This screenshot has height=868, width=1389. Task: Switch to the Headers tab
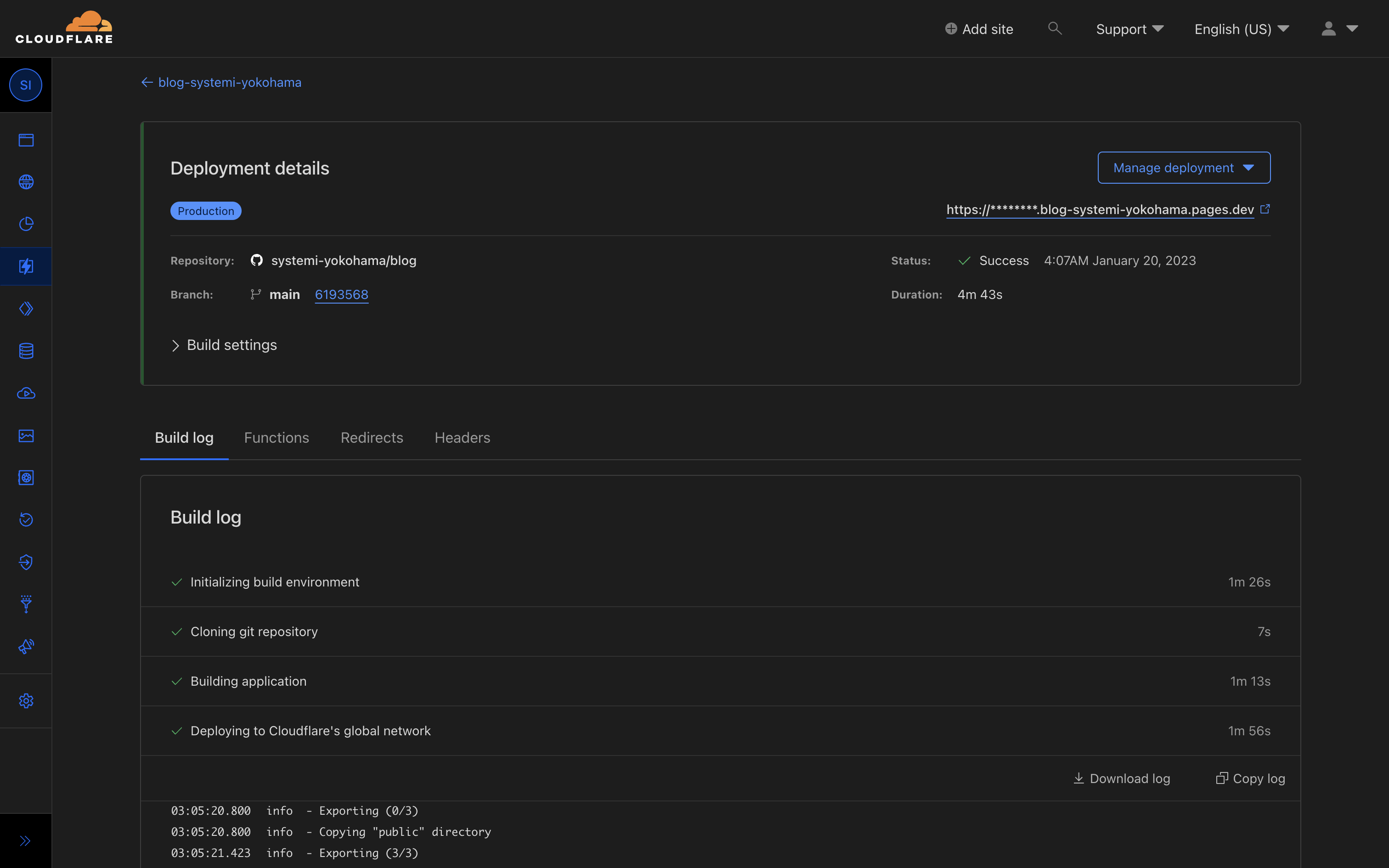(x=463, y=437)
